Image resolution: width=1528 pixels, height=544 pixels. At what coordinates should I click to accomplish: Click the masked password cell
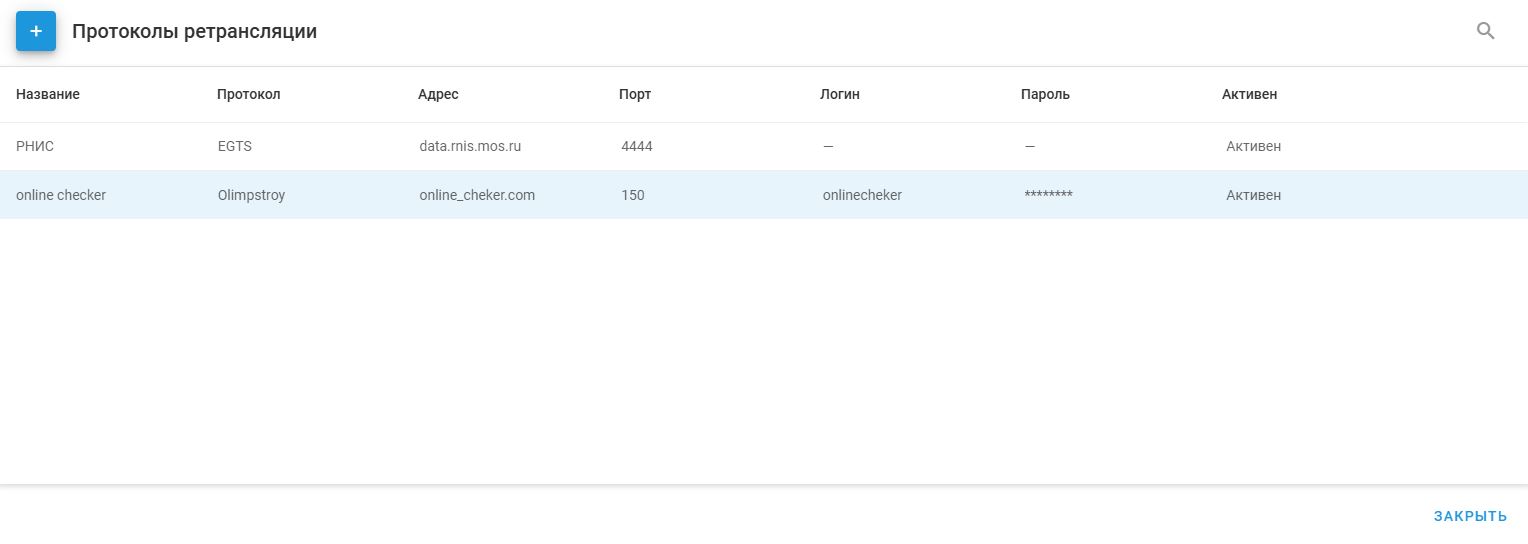[x=1048, y=195]
